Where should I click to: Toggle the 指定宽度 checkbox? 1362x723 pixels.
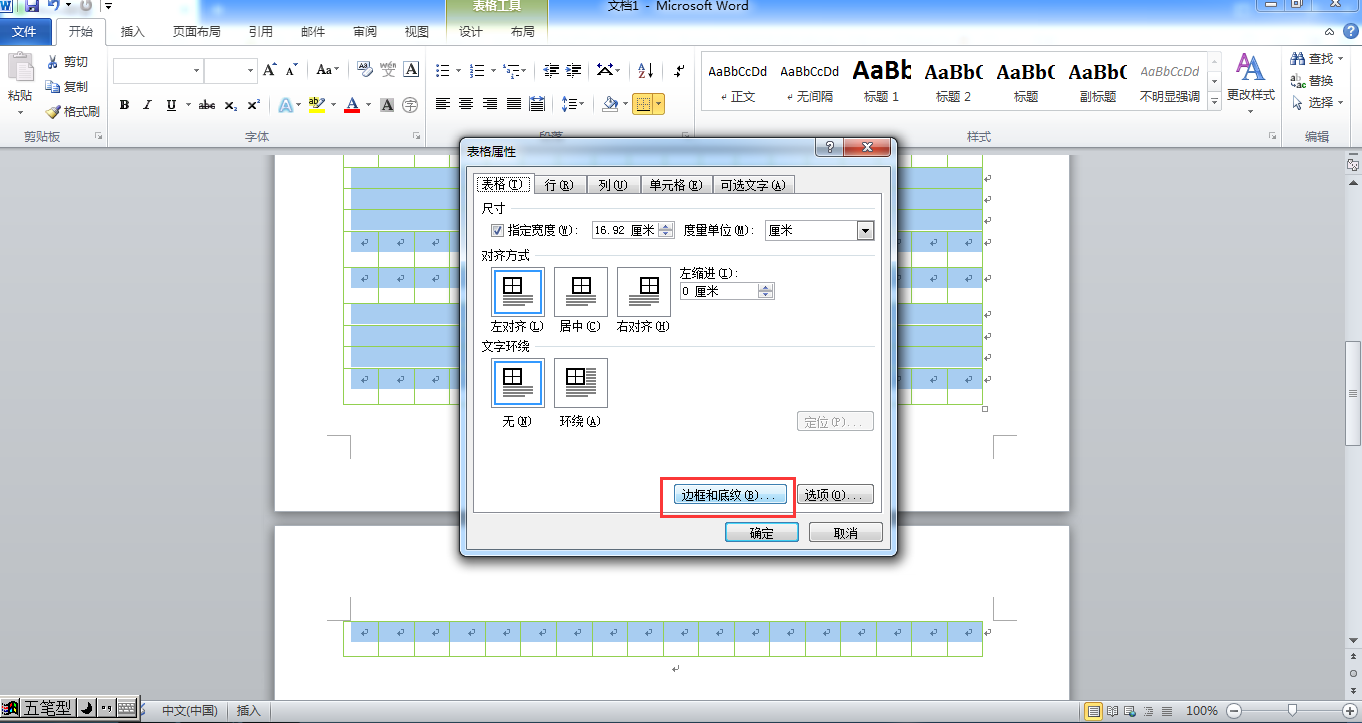pos(497,230)
